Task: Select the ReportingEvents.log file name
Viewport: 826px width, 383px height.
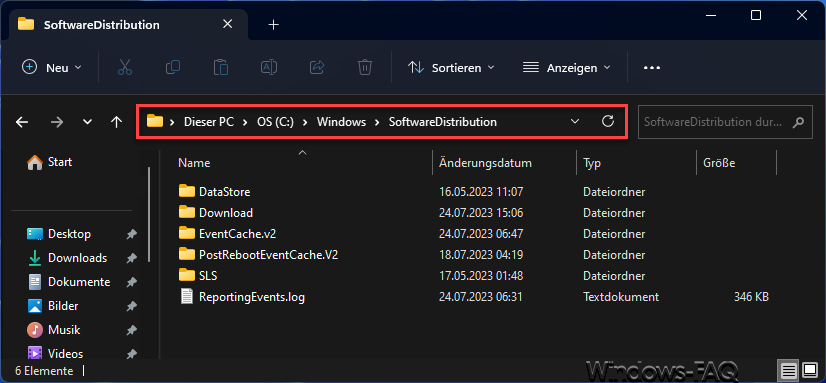Action: click(x=252, y=297)
